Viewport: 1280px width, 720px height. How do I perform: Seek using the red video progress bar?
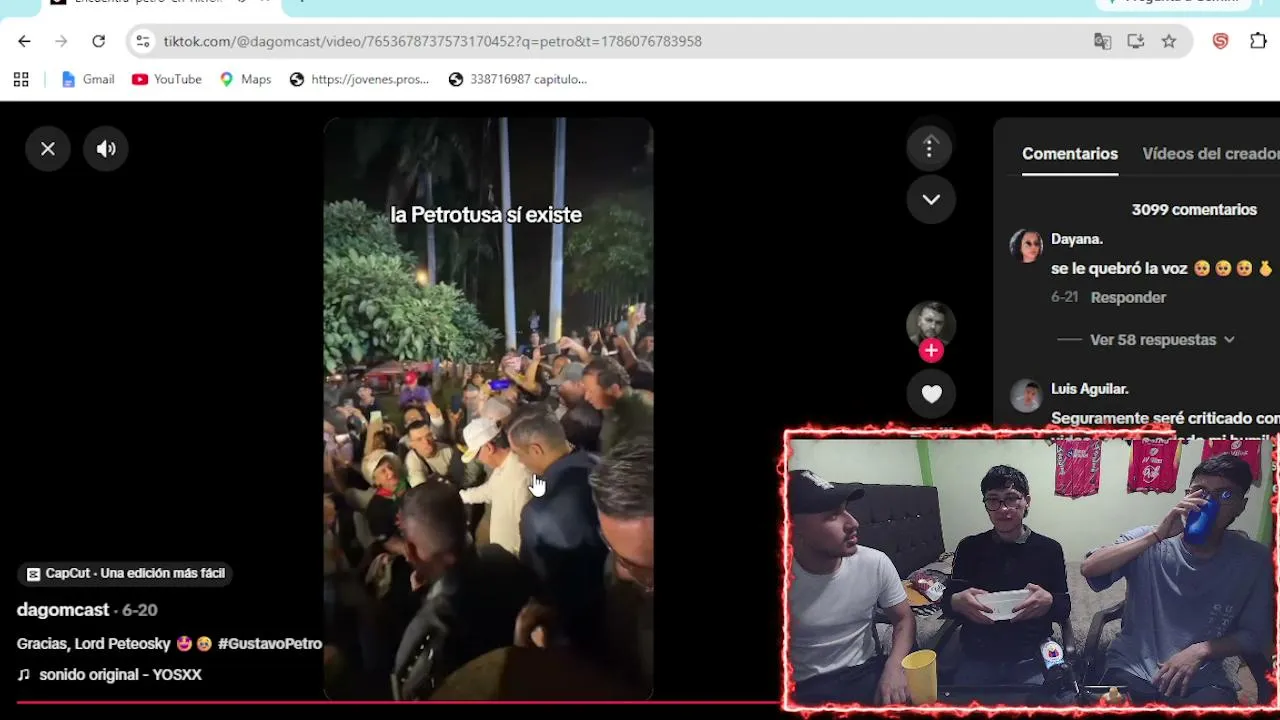[398, 703]
